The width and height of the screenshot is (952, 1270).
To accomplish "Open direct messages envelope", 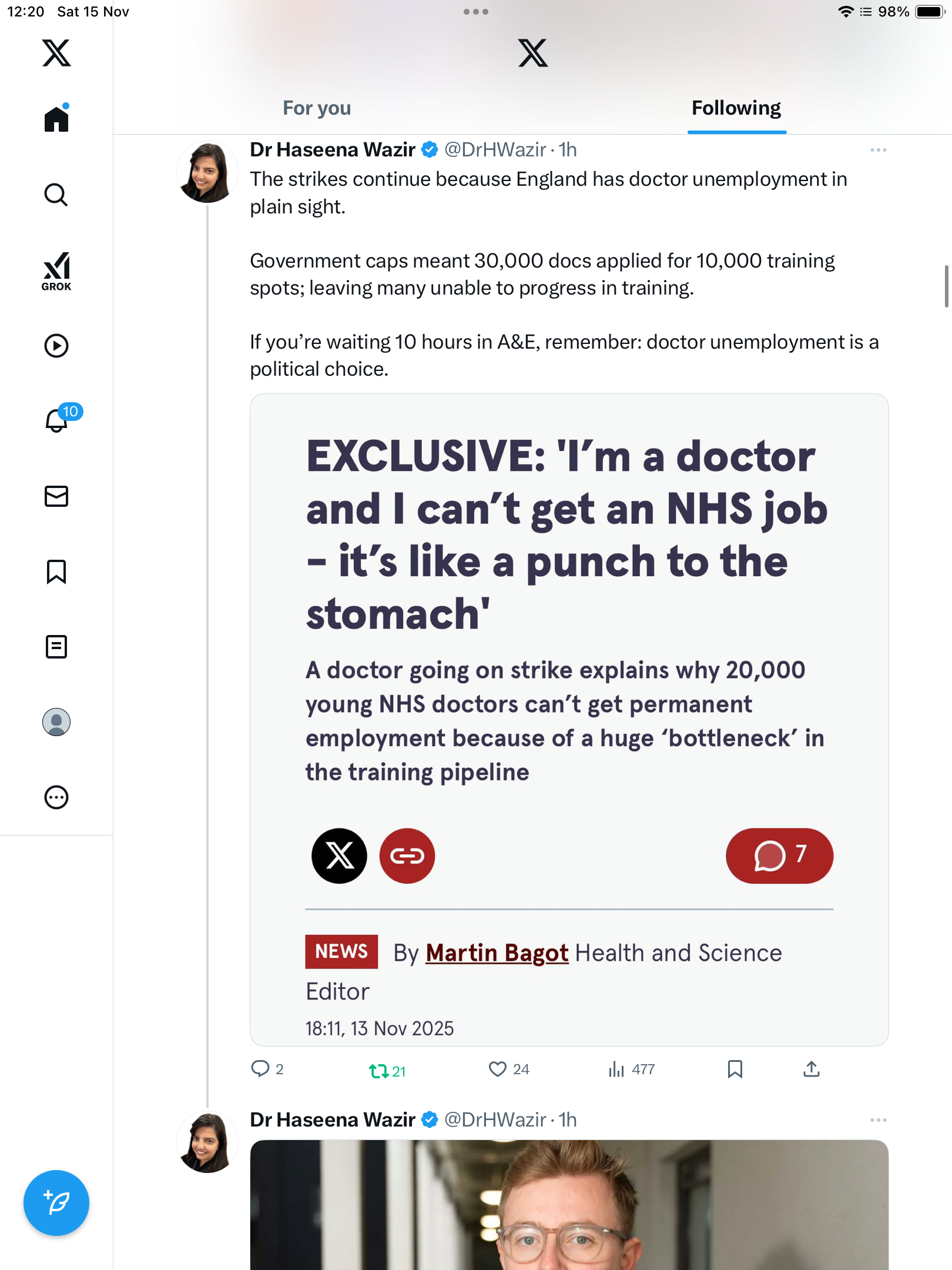I will click(56, 496).
